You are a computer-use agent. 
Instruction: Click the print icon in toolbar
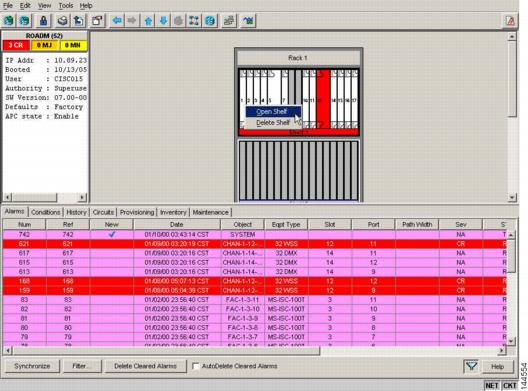pos(62,21)
